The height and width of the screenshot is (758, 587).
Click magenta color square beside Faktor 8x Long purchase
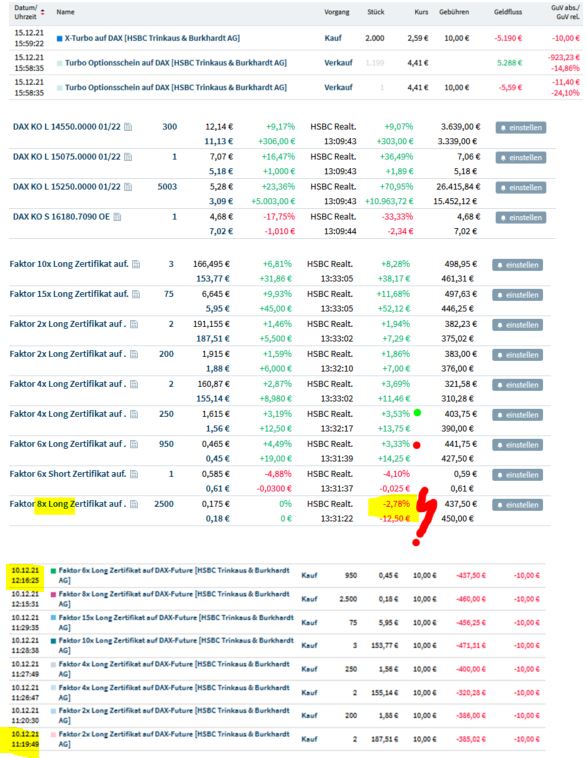pos(53,595)
